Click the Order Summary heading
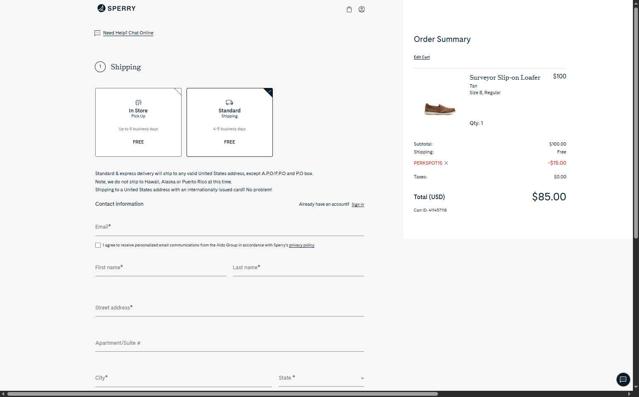The image size is (639, 397). (442, 40)
